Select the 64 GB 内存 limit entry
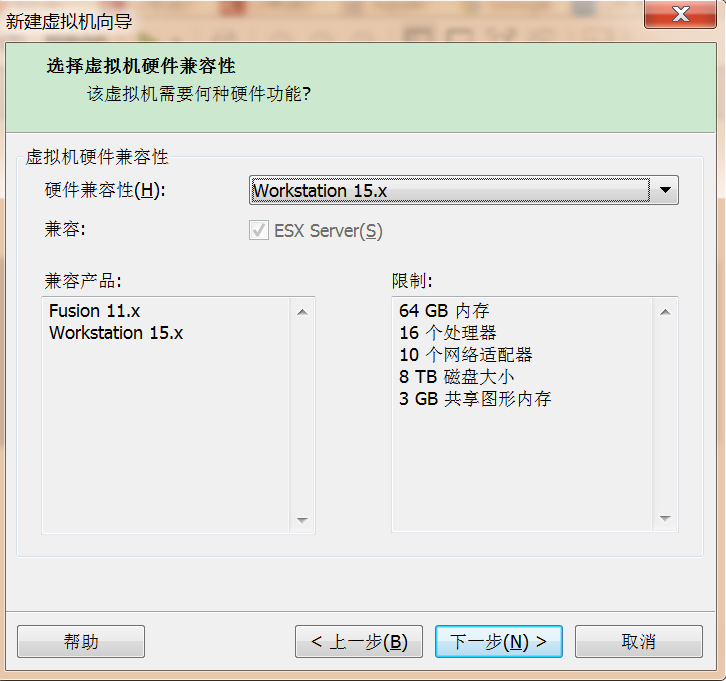The image size is (726, 681). pos(444,311)
